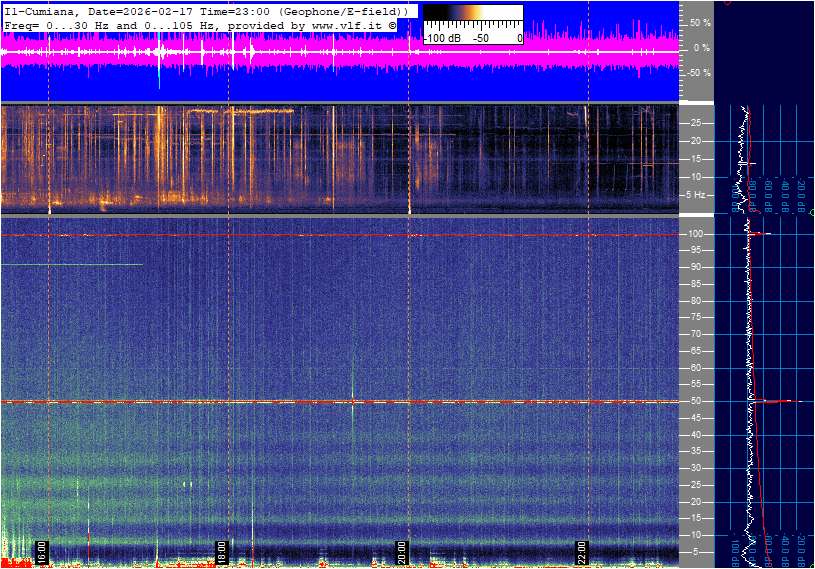Select the 20:00 time marker

[402, 552]
